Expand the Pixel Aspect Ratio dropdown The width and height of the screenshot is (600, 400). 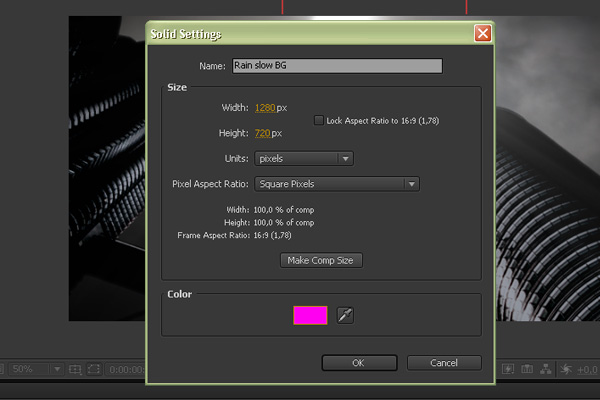tap(337, 184)
